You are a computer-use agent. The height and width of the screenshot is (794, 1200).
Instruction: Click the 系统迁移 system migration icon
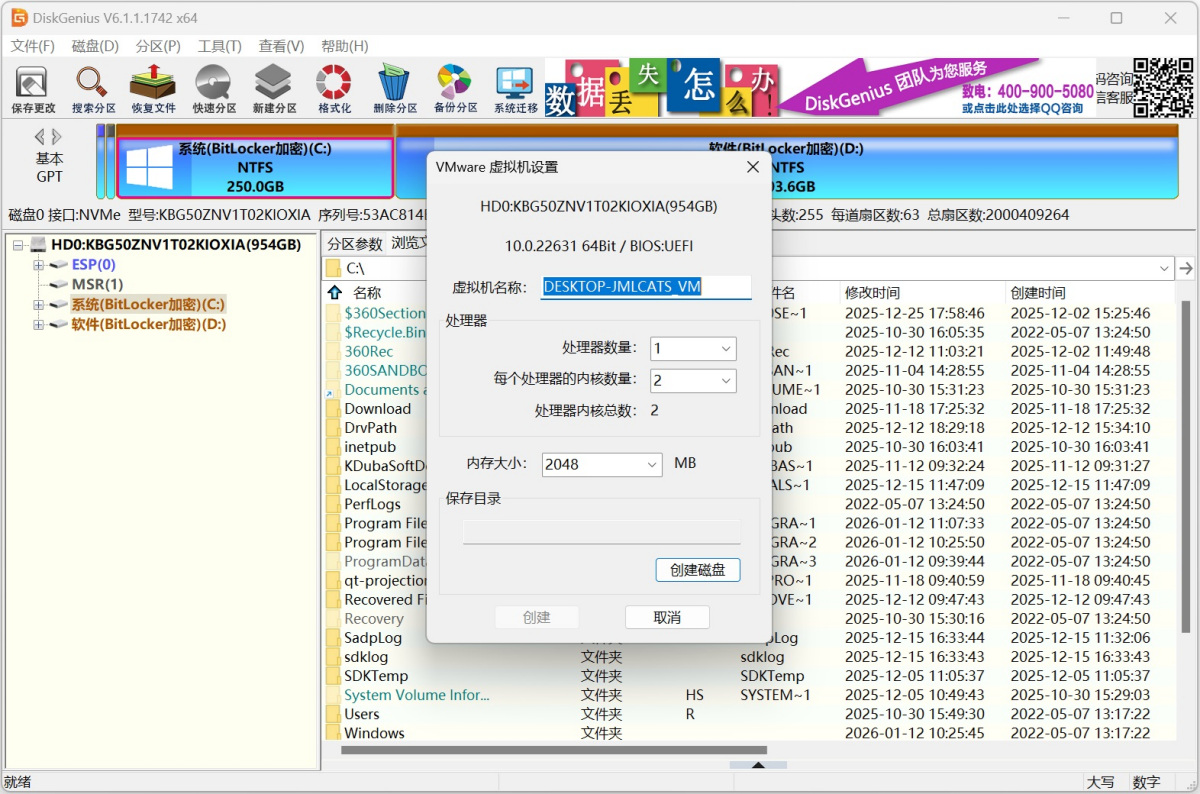[516, 88]
